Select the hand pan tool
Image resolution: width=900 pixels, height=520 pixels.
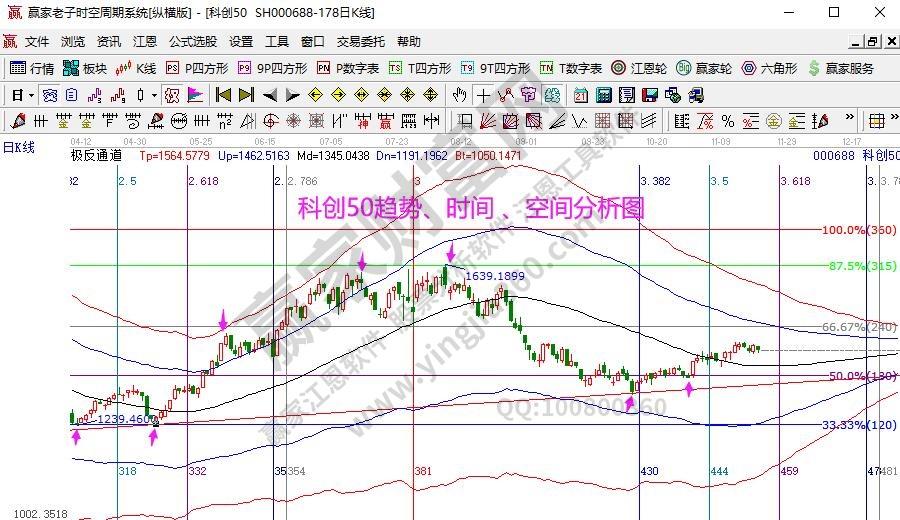[x=459, y=95]
